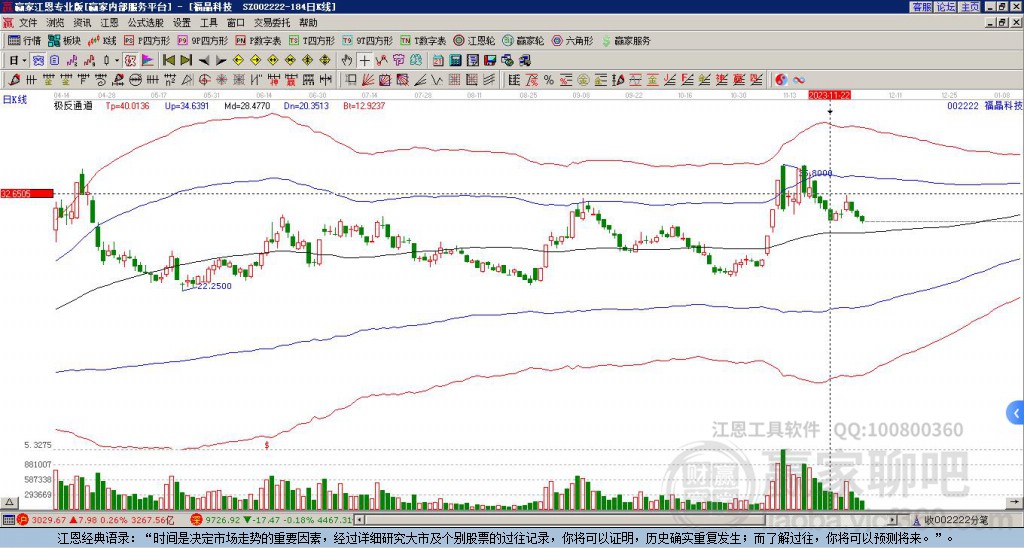Click the Dn=20.3513 indicator value
Viewport: 1024px width, 548px height.
tap(306, 105)
